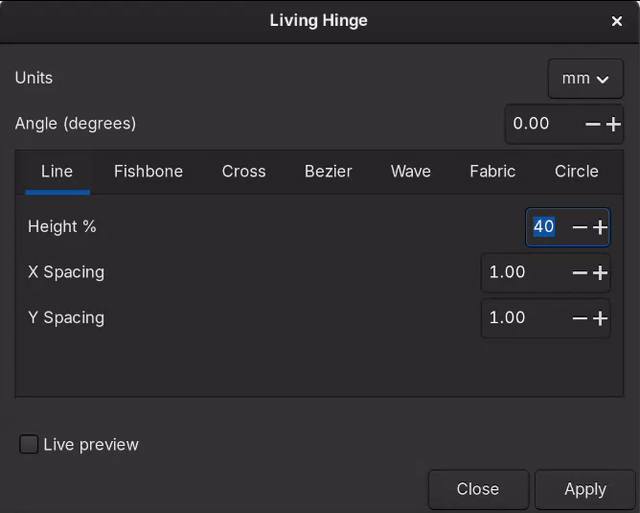The image size is (640, 513).
Task: Switch to the Cross tab
Action: (244, 172)
